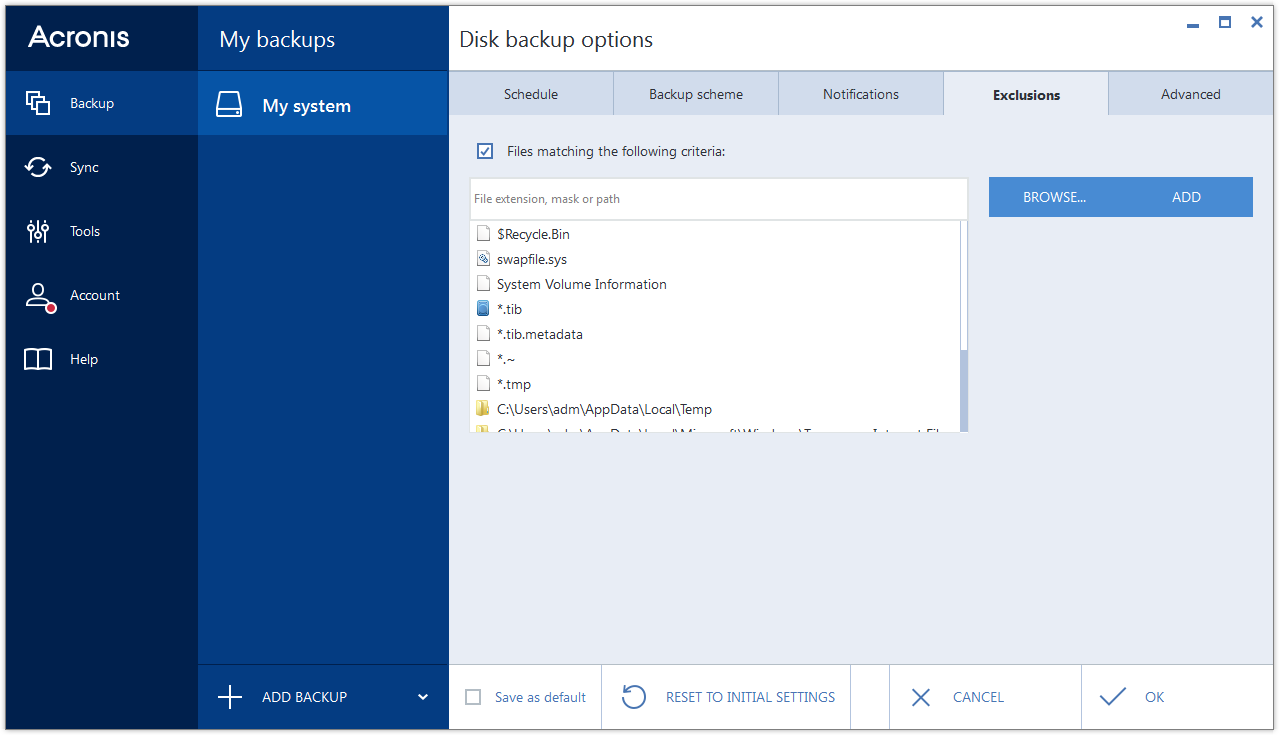
Task: Switch to the Advanced tab
Action: [1191, 94]
